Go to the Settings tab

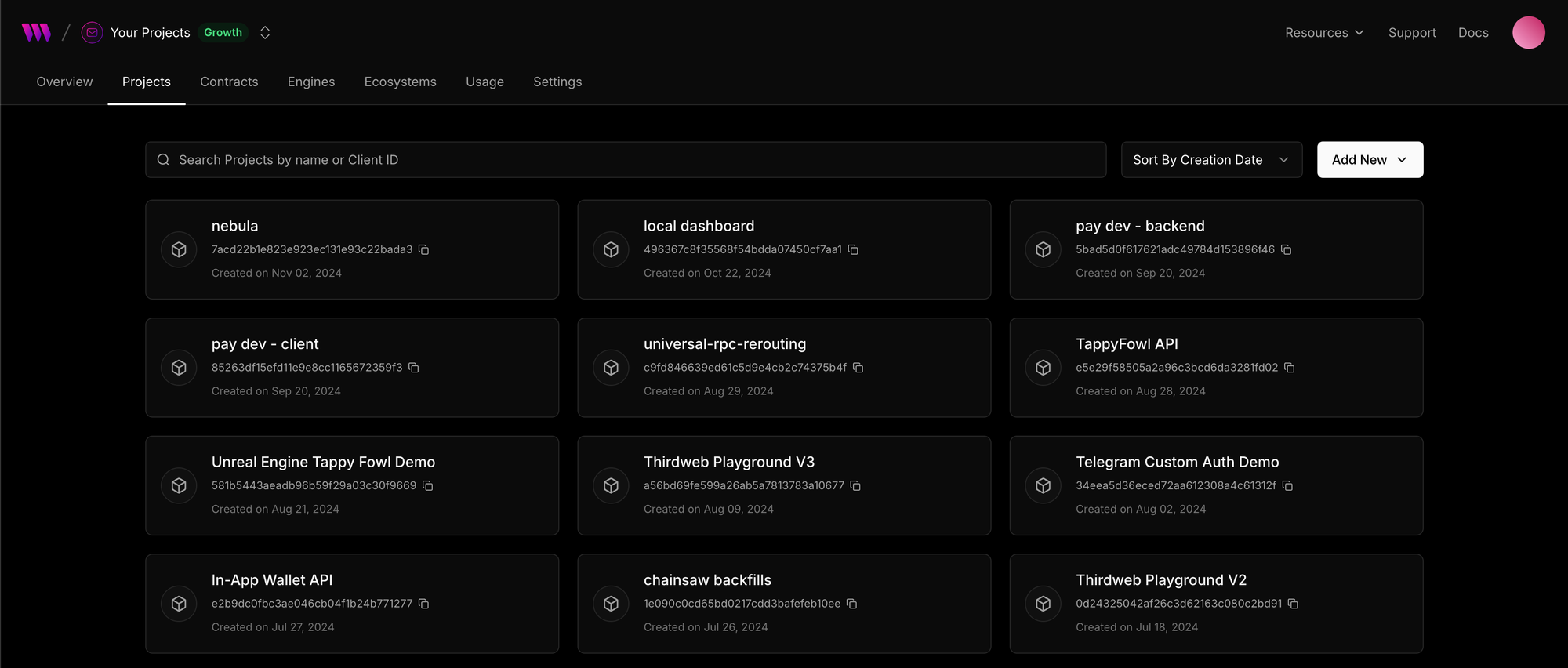[557, 82]
